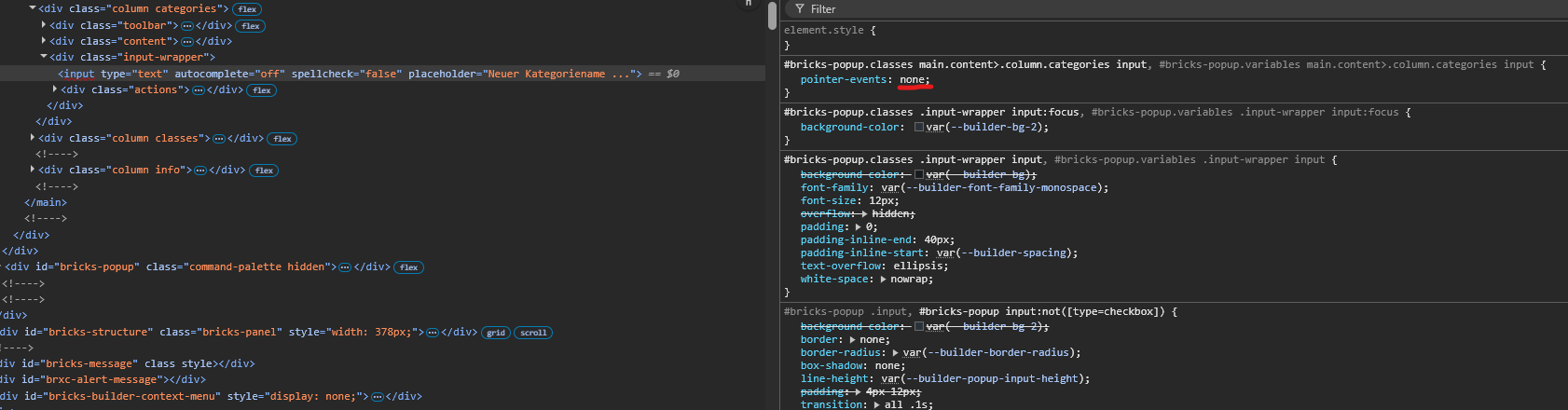1568x410 pixels.
Task: Click scroll badge on bricks-structure div
Action: pos(533,333)
